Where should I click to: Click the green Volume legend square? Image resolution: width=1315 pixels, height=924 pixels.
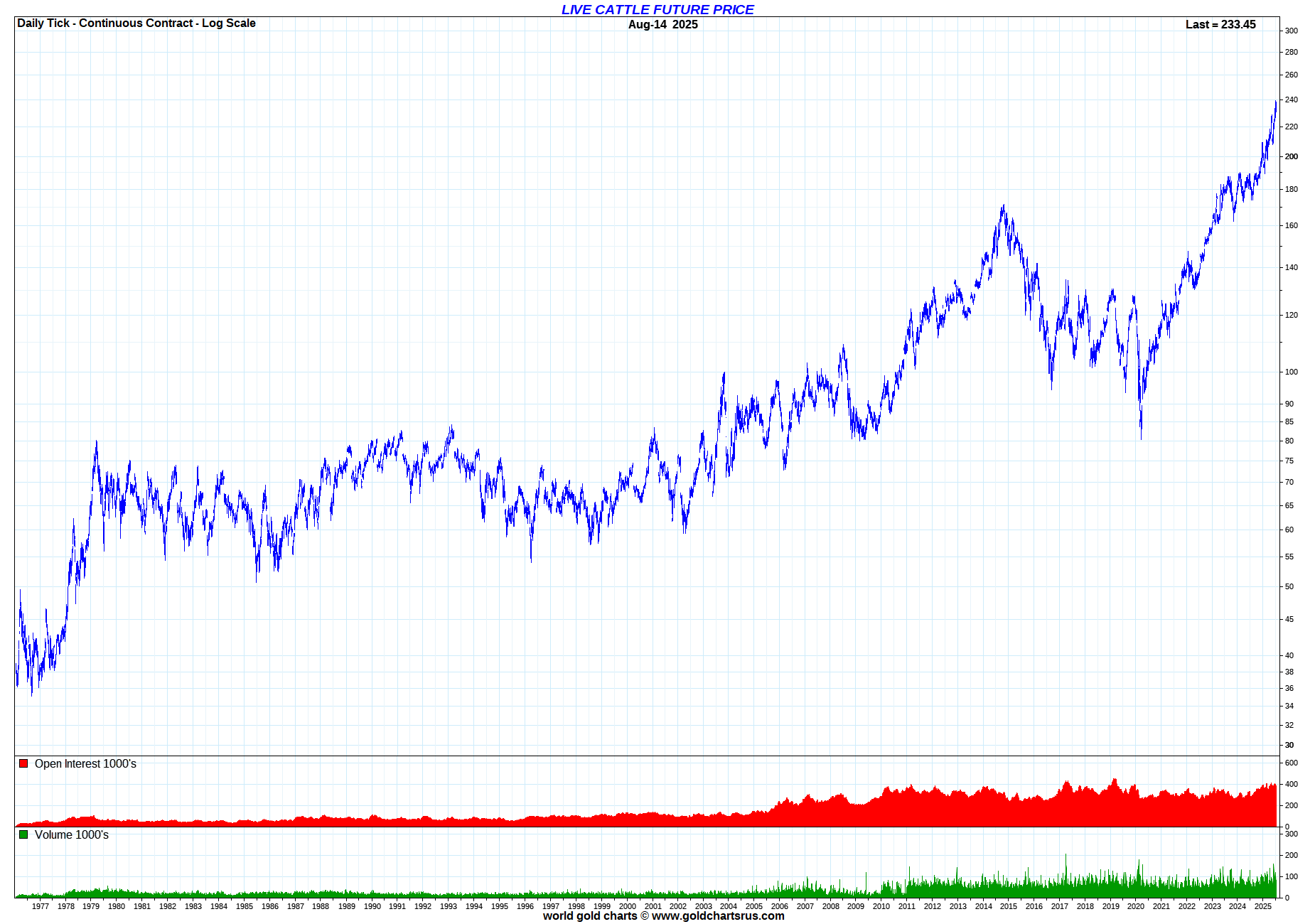(x=23, y=834)
